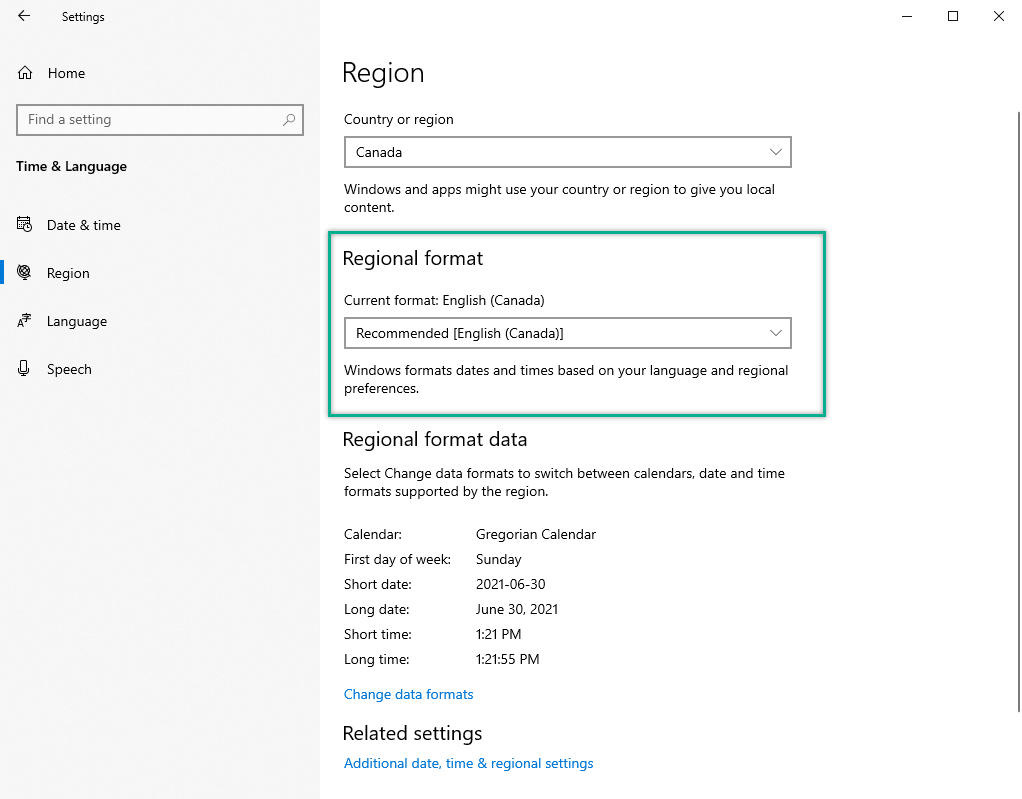Open the Country or region dropdown showing Canada
Screen dimensions: 1022x799
click(566, 152)
